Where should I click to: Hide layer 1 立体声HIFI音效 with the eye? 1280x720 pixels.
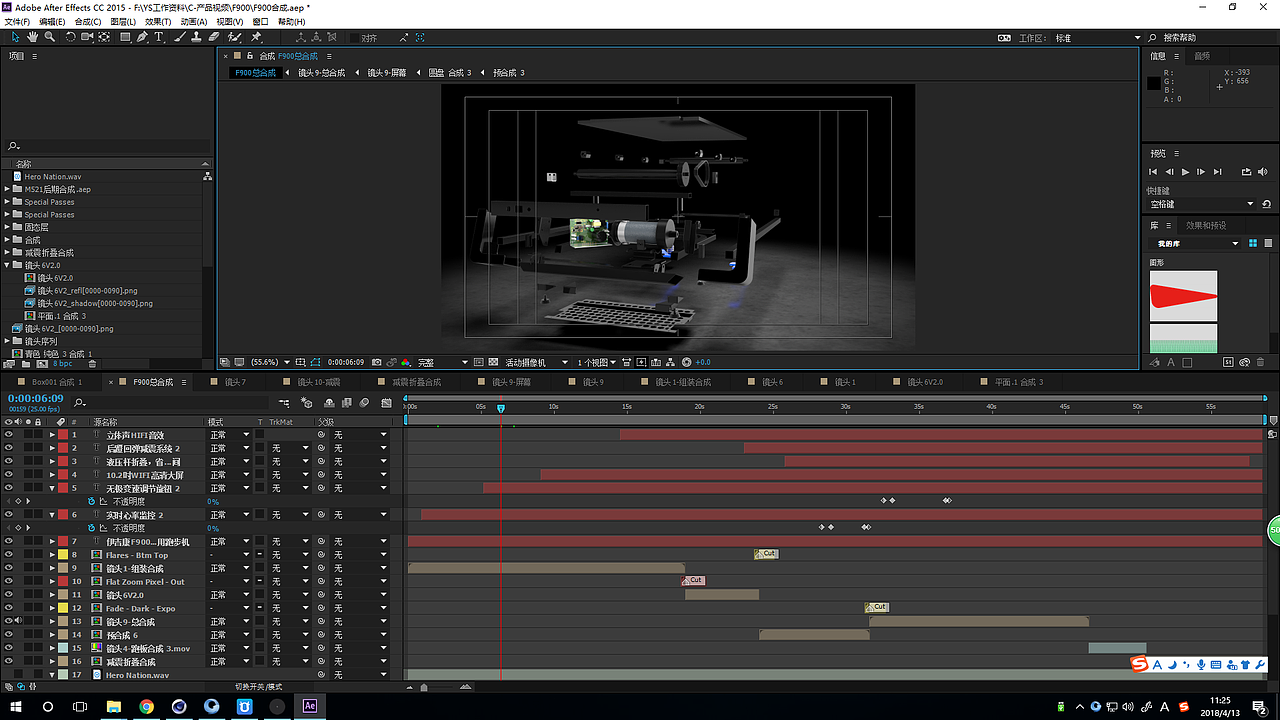coord(9,435)
